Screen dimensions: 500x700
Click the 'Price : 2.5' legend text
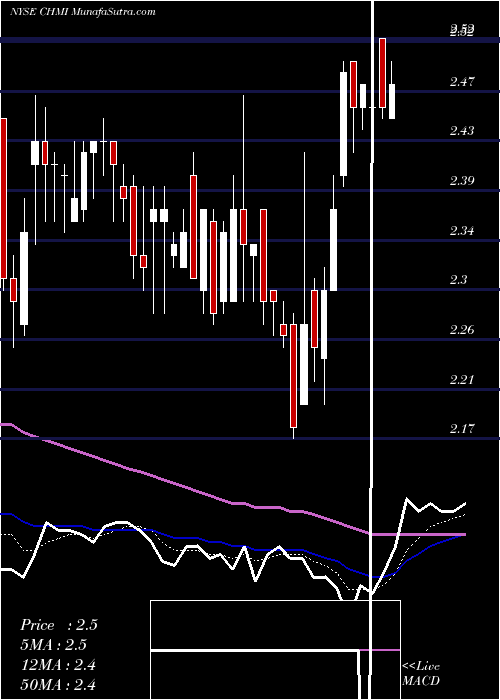pos(58,625)
